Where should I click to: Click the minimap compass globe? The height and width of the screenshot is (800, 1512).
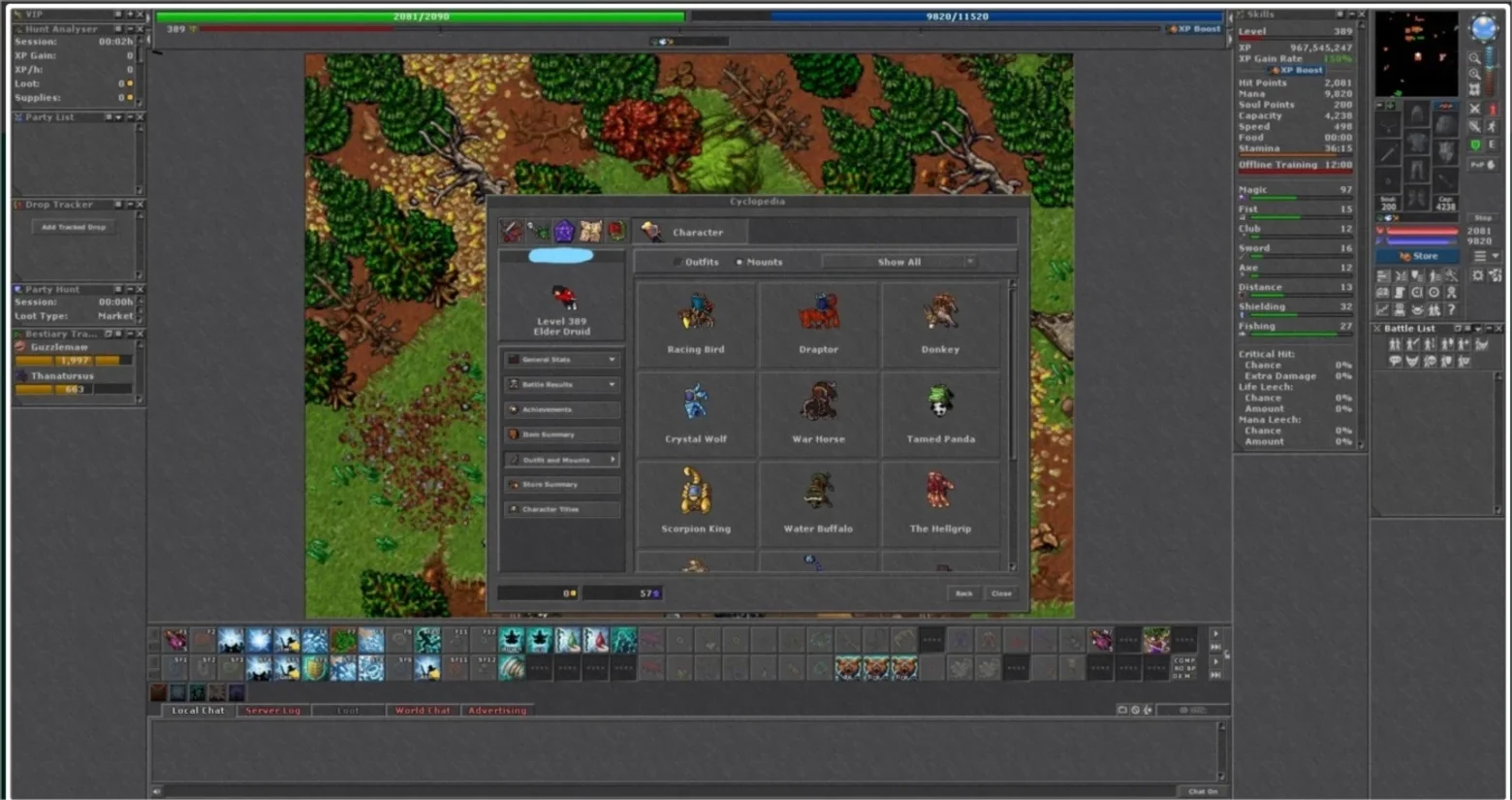[x=1483, y=28]
